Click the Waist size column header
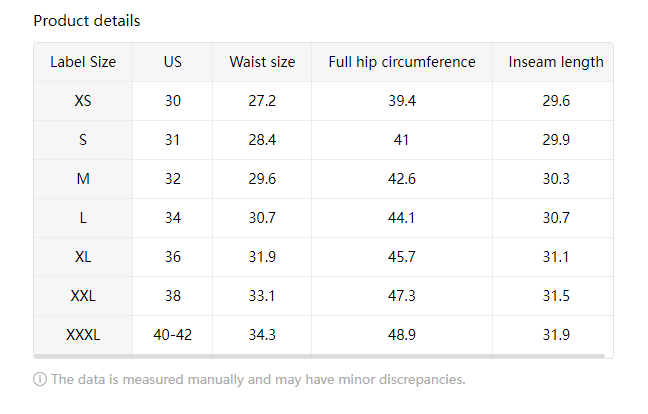 pos(262,62)
